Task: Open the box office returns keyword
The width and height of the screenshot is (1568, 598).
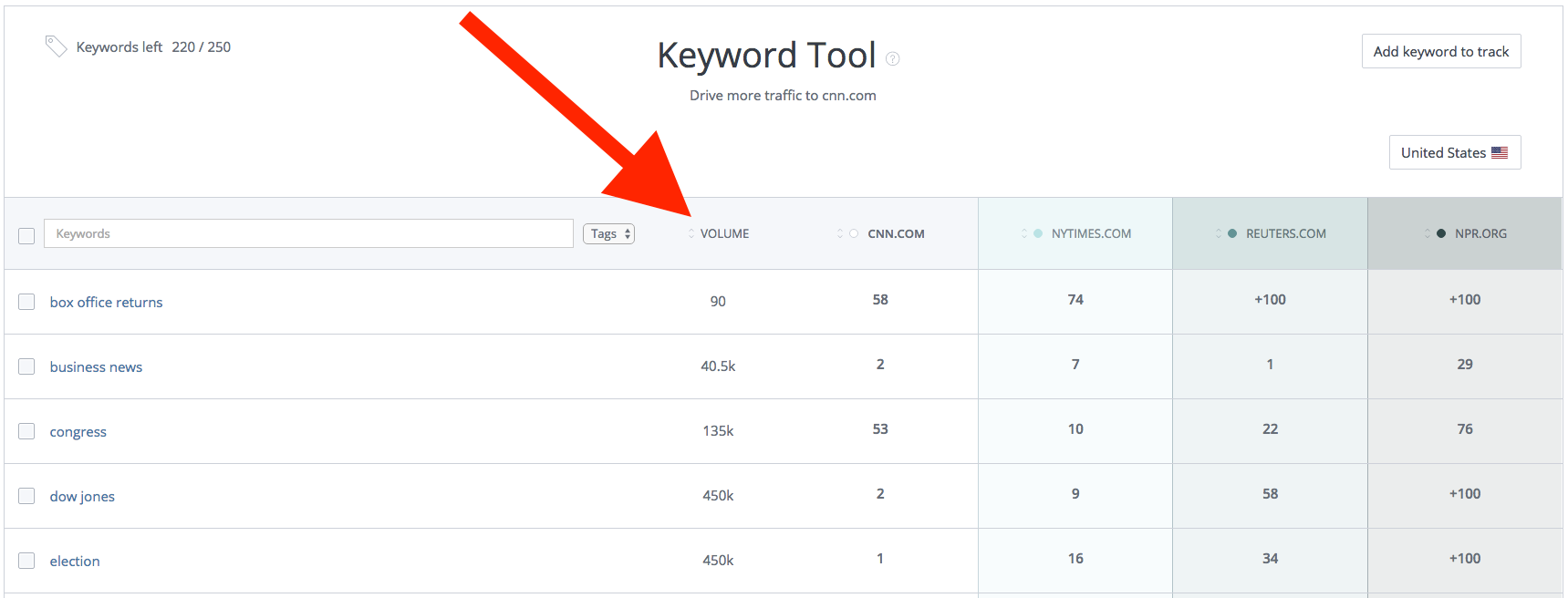Action: [106, 302]
